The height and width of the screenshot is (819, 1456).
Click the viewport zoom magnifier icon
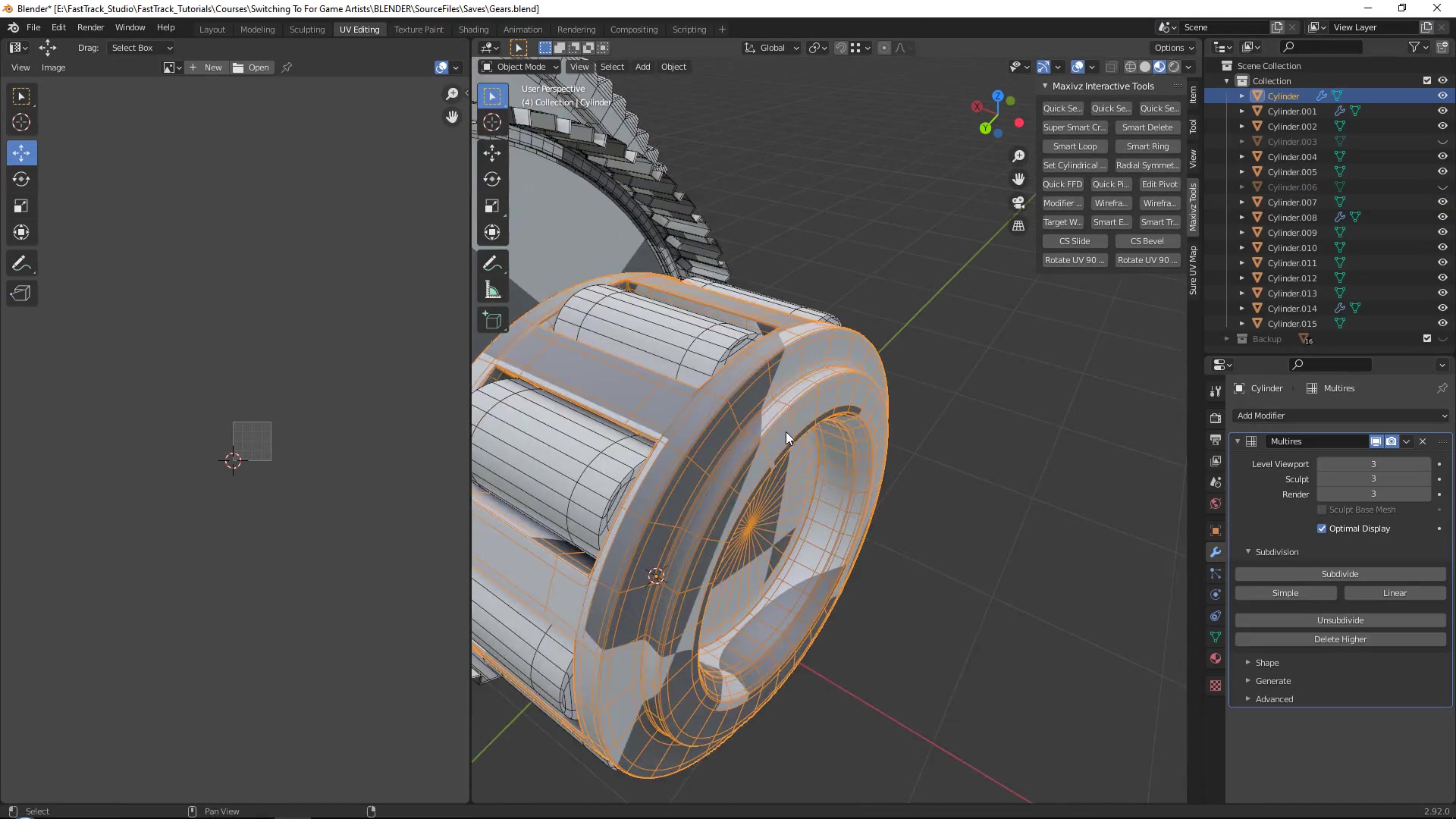pos(1018,156)
